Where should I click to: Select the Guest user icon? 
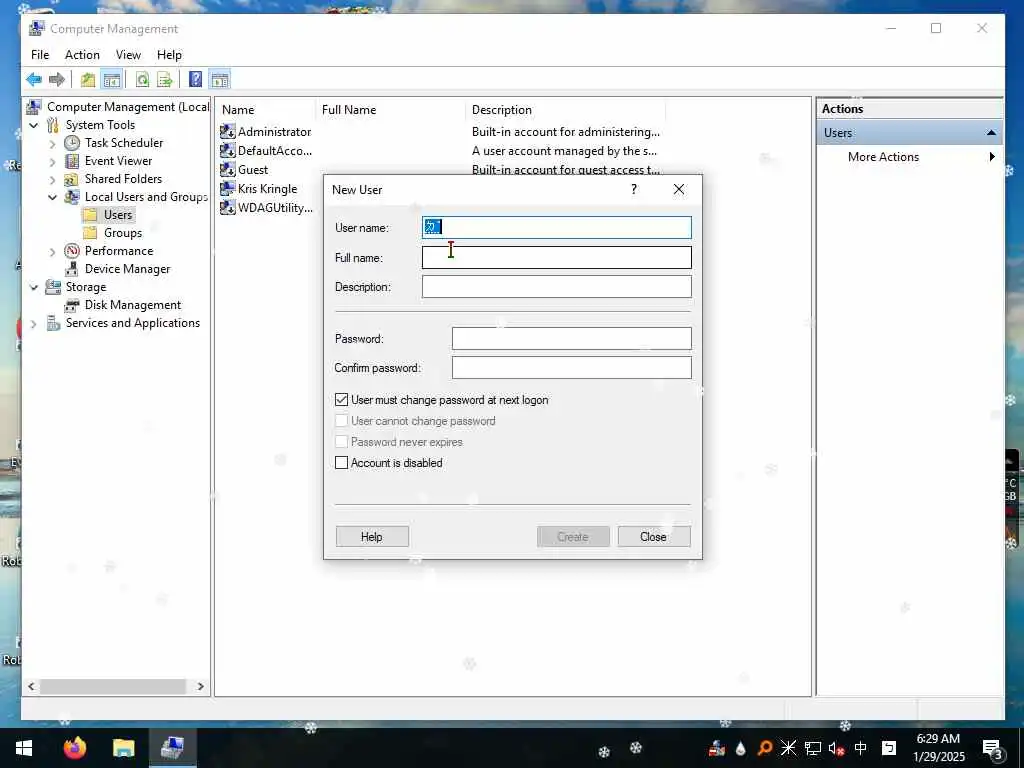pyautogui.click(x=227, y=169)
